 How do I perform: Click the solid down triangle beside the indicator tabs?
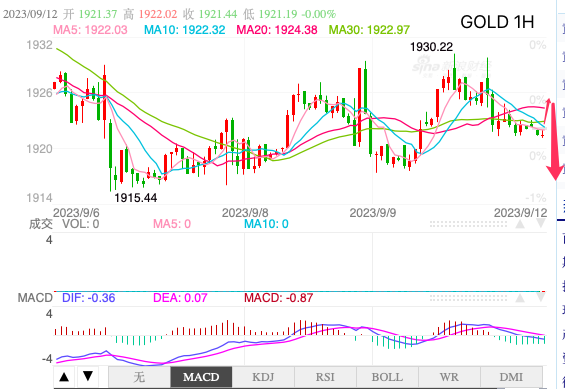[88, 376]
